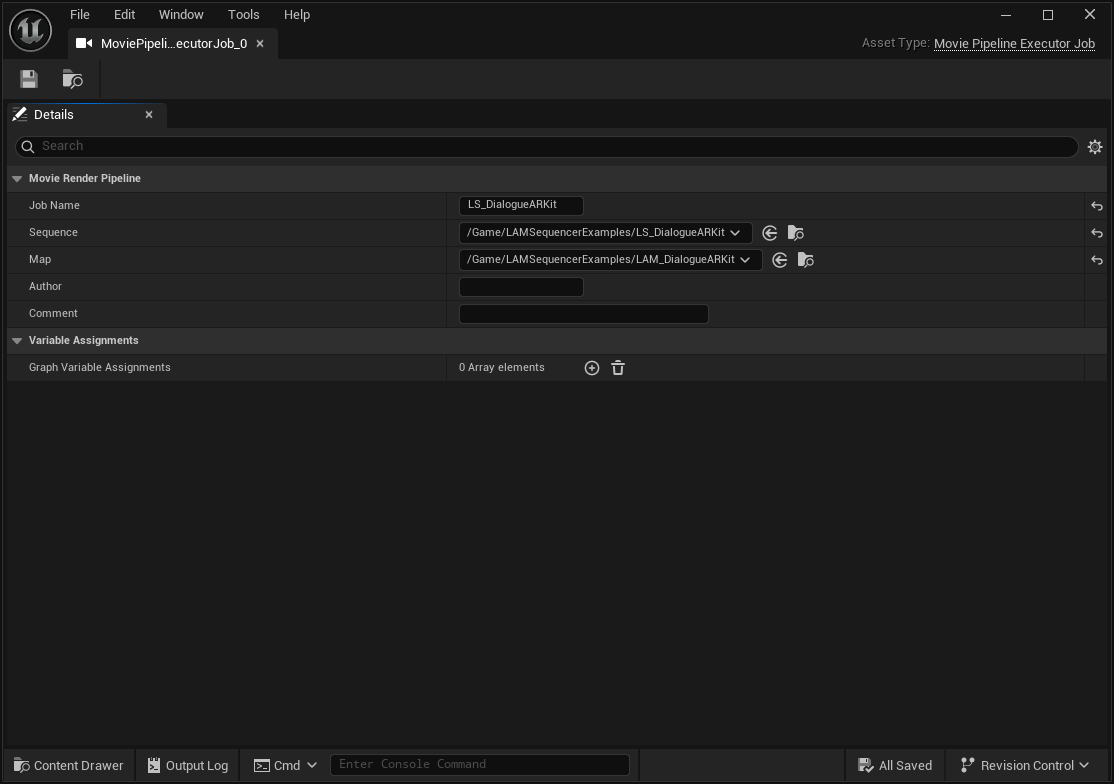The image size is (1114, 784).
Task: Click the Job Name text field
Action: (x=521, y=206)
